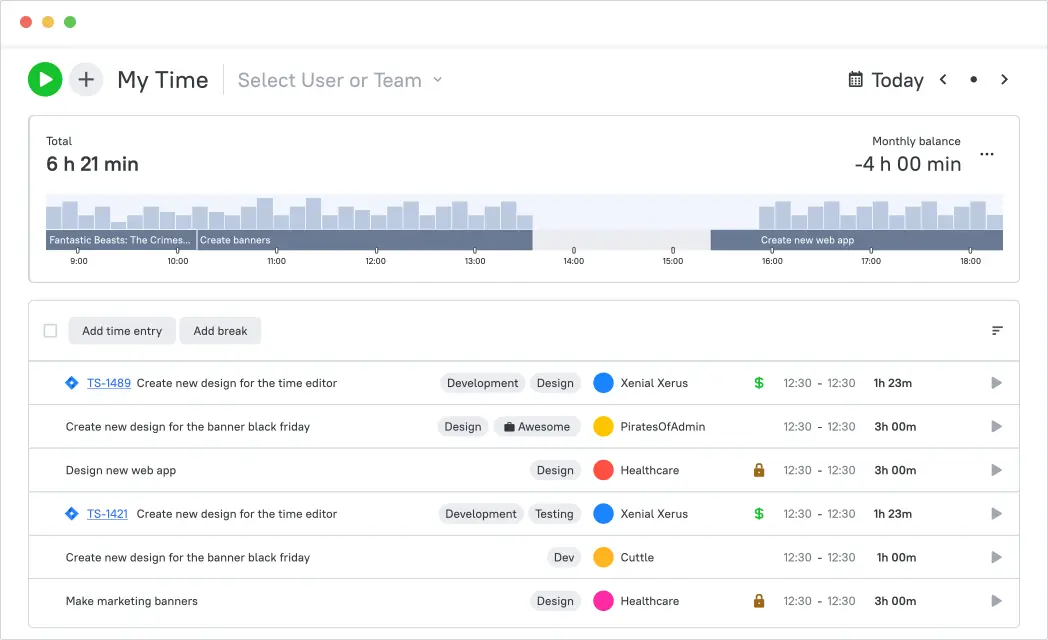Click the Add break button
This screenshot has height=640, width=1048.
(220, 330)
